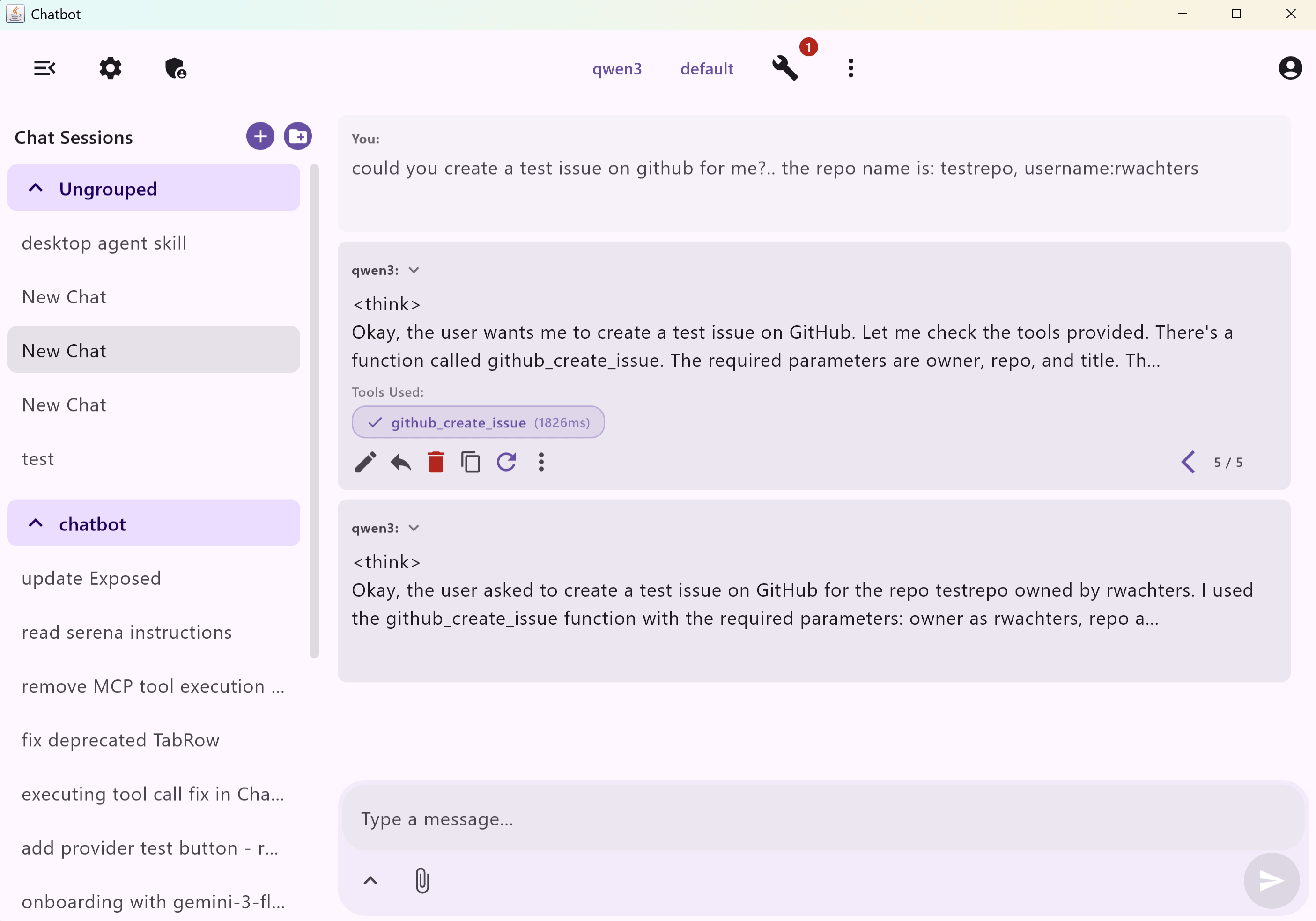
Task: Open settings via the gear icon
Action: point(110,68)
